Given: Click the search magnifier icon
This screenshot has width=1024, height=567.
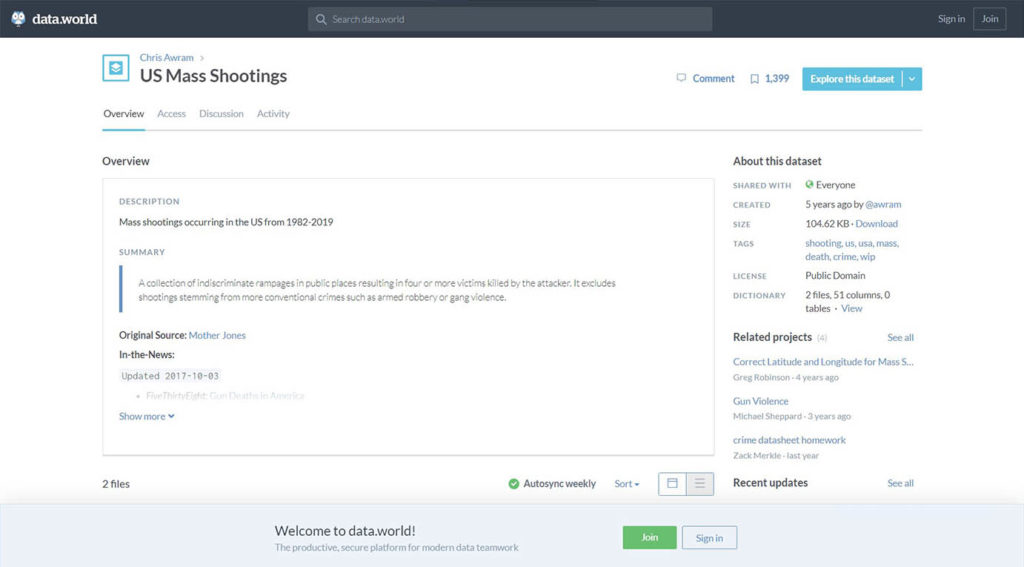Looking at the screenshot, I should (321, 20).
